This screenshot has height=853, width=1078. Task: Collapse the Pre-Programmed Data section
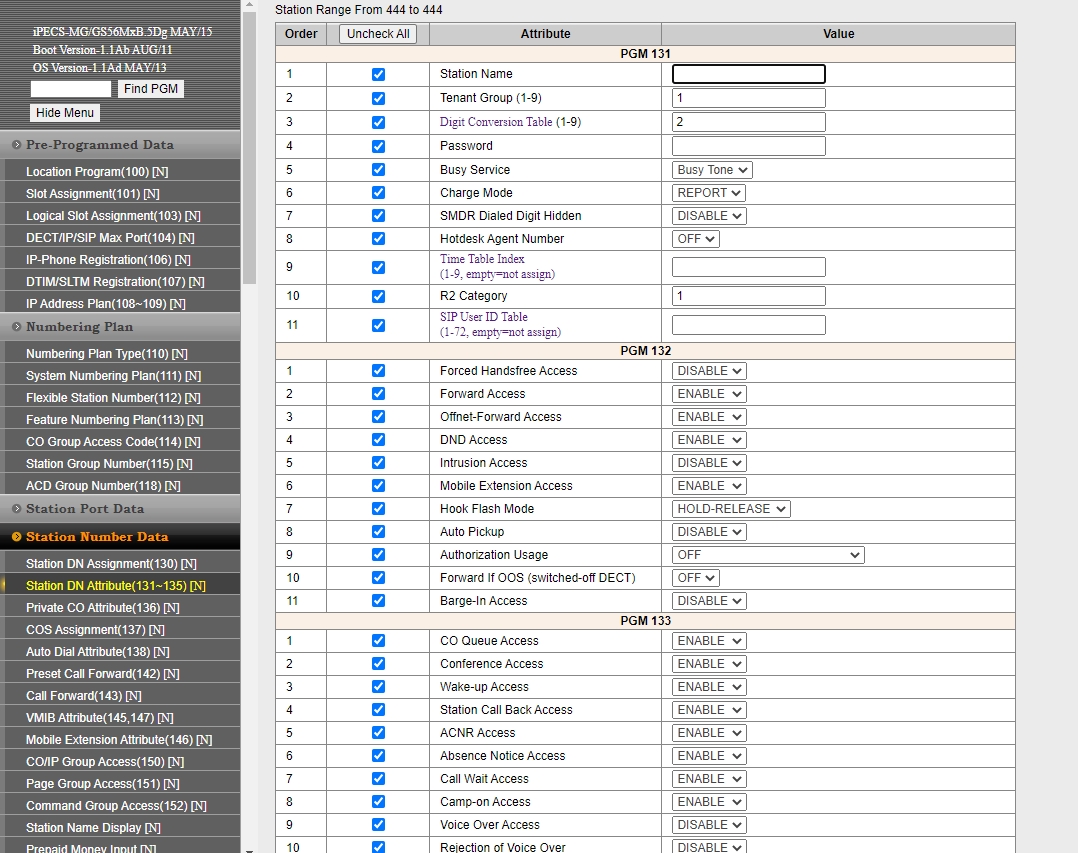pos(100,145)
